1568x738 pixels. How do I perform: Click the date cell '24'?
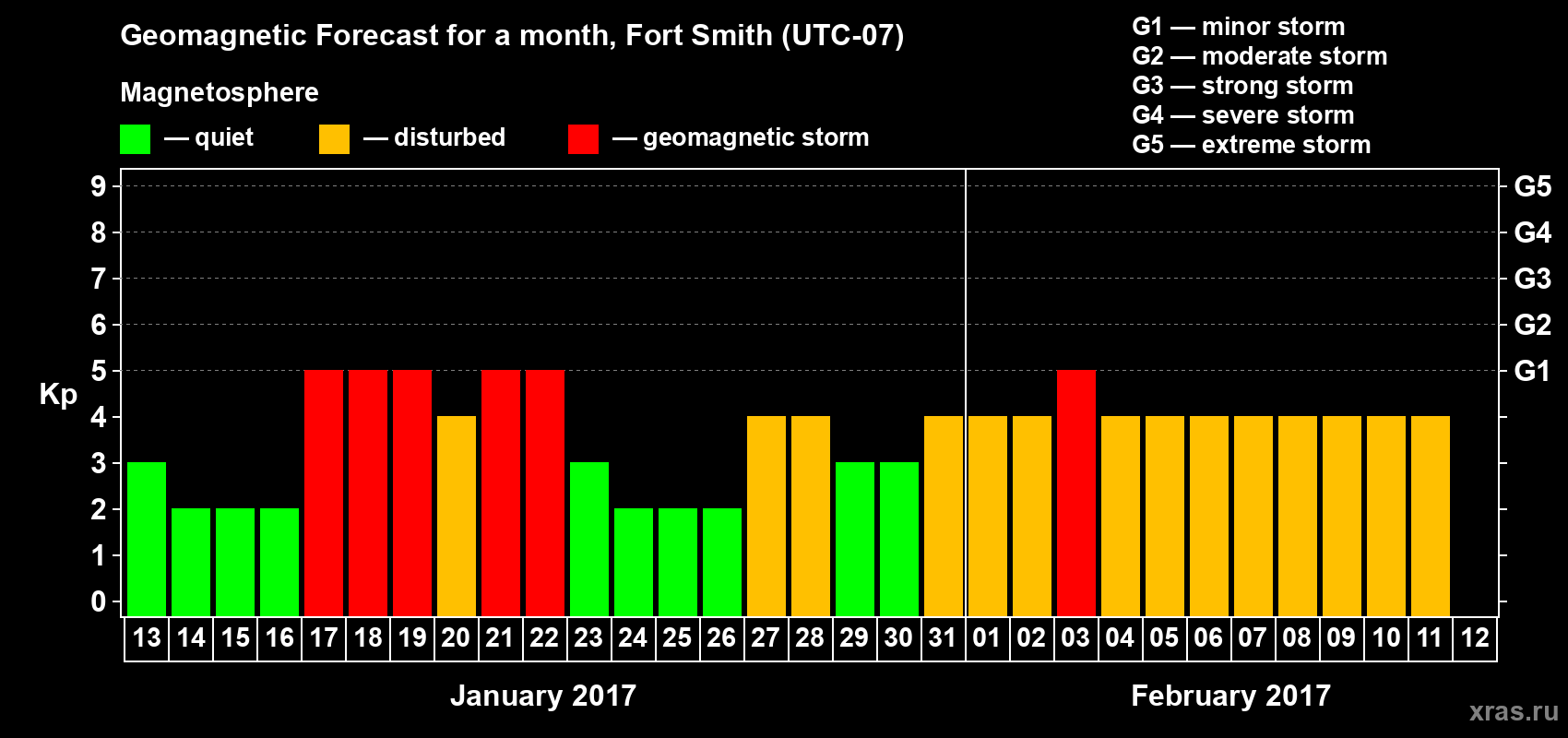click(x=634, y=638)
